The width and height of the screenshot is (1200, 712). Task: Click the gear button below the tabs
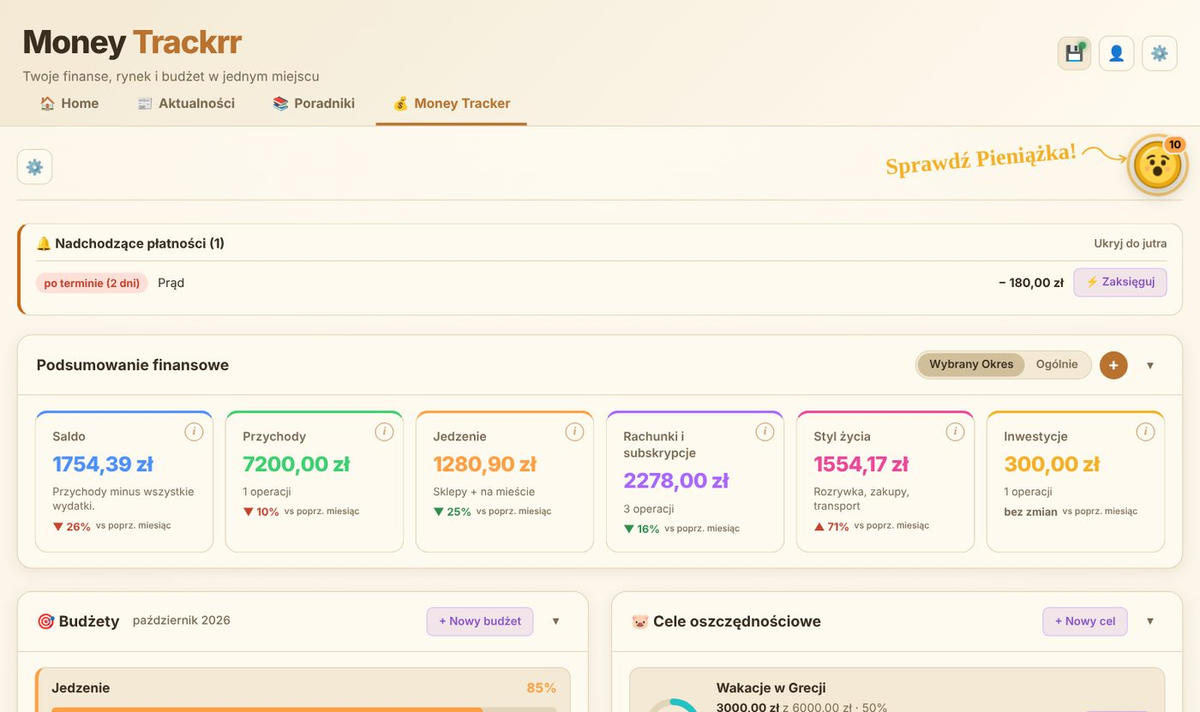click(35, 167)
